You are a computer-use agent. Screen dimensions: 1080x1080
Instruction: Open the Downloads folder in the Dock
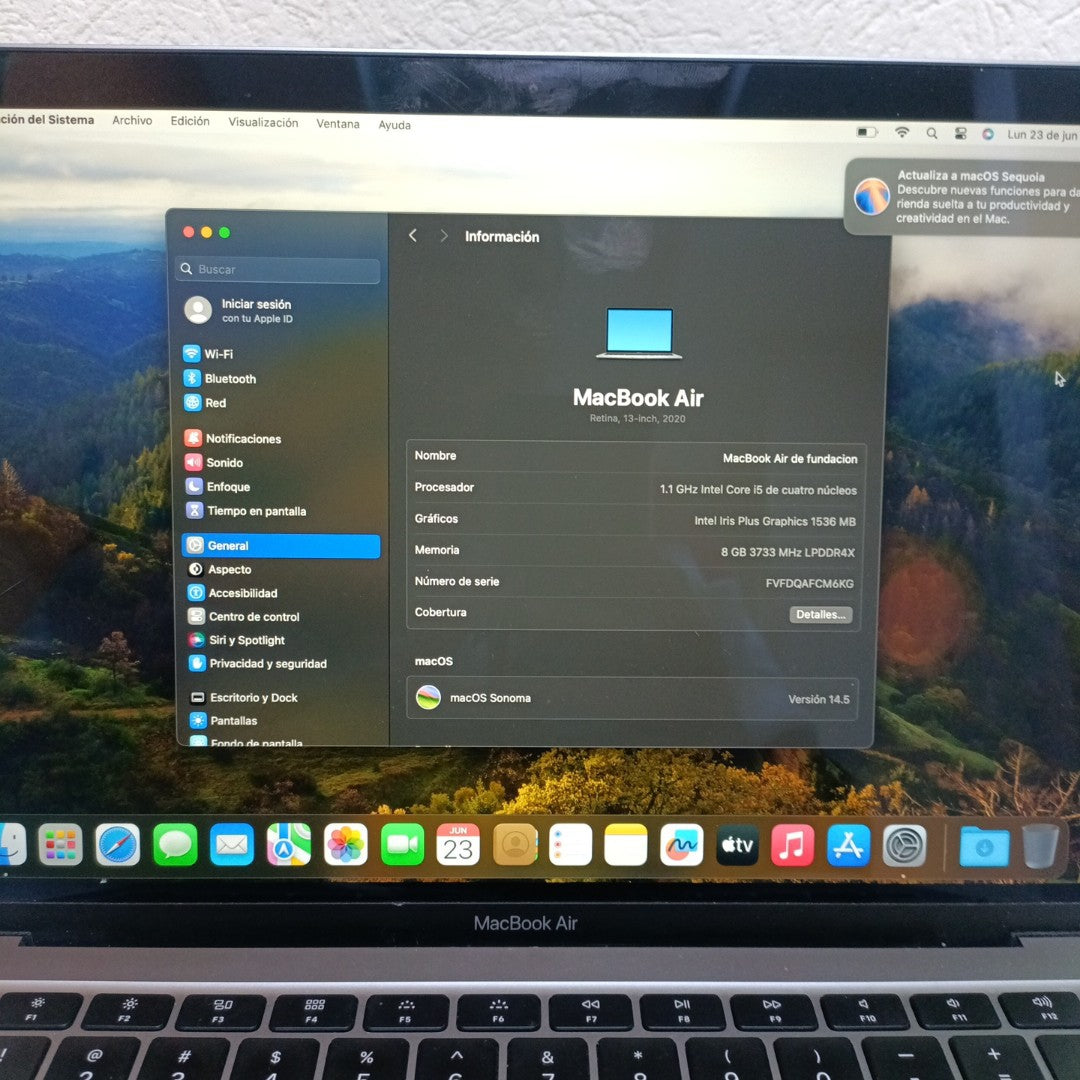pos(984,847)
